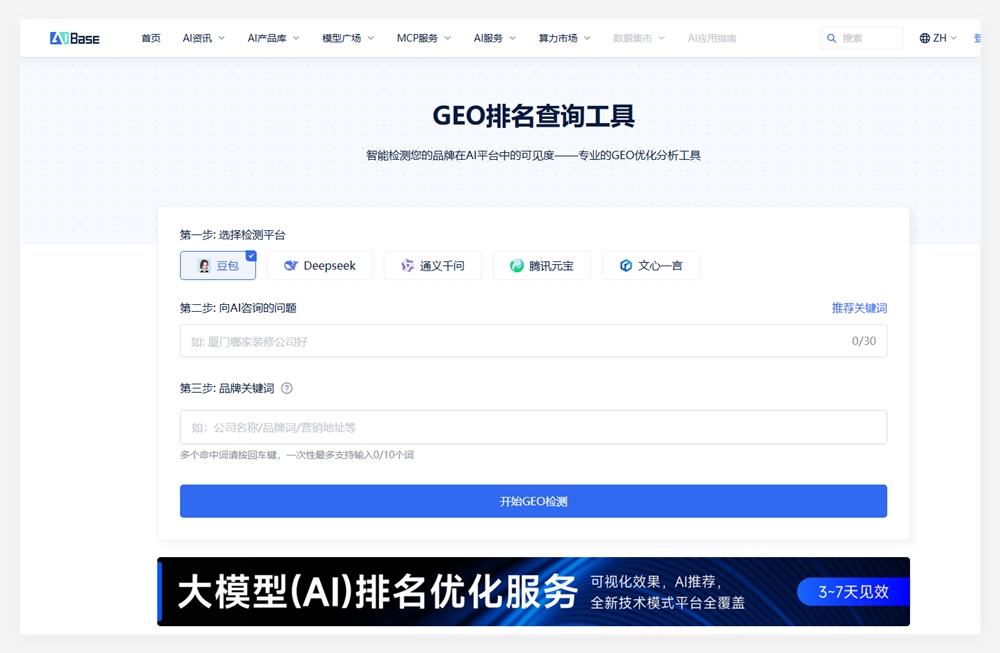The image size is (1000, 653).
Task: Select the Deepseek platform icon
Action: pyautogui.click(x=290, y=265)
